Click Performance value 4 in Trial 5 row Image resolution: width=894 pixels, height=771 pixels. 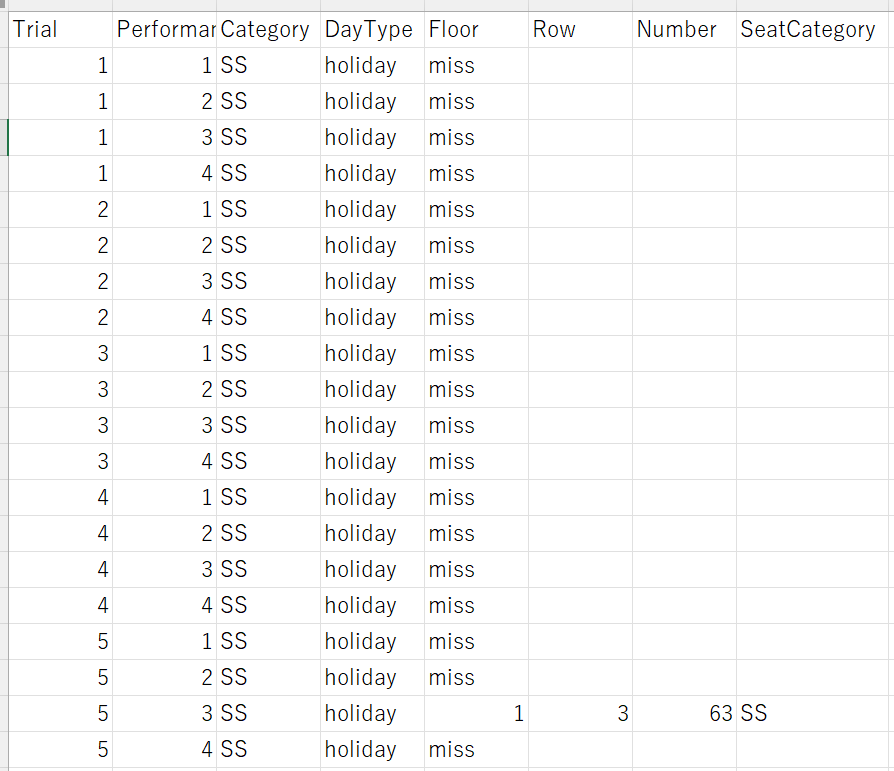[x=165, y=750]
